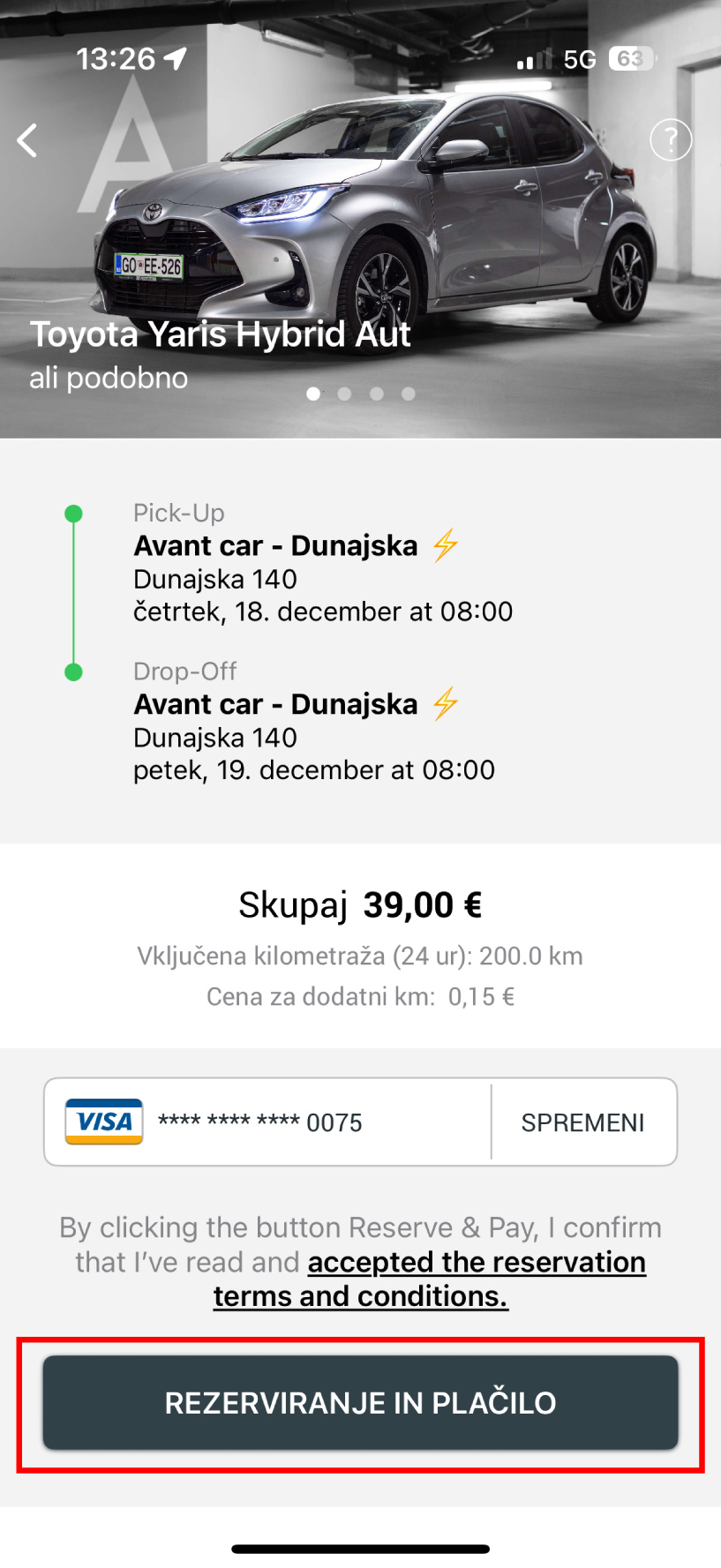
Task: Tap the masked card number ending 0075
Action: (260, 1122)
